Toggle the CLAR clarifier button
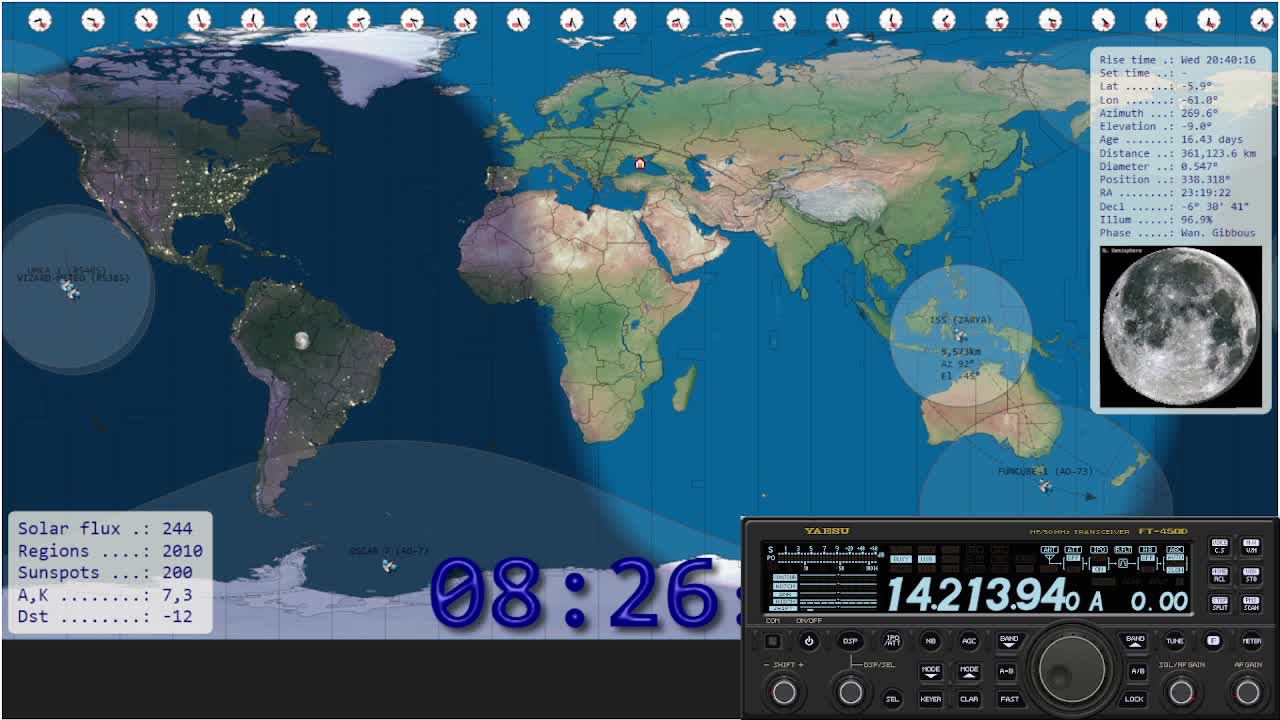 point(969,699)
